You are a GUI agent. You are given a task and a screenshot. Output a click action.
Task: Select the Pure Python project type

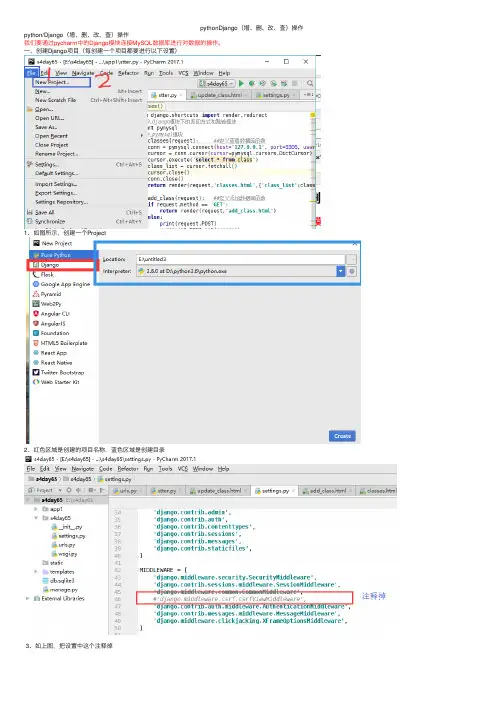point(51,255)
